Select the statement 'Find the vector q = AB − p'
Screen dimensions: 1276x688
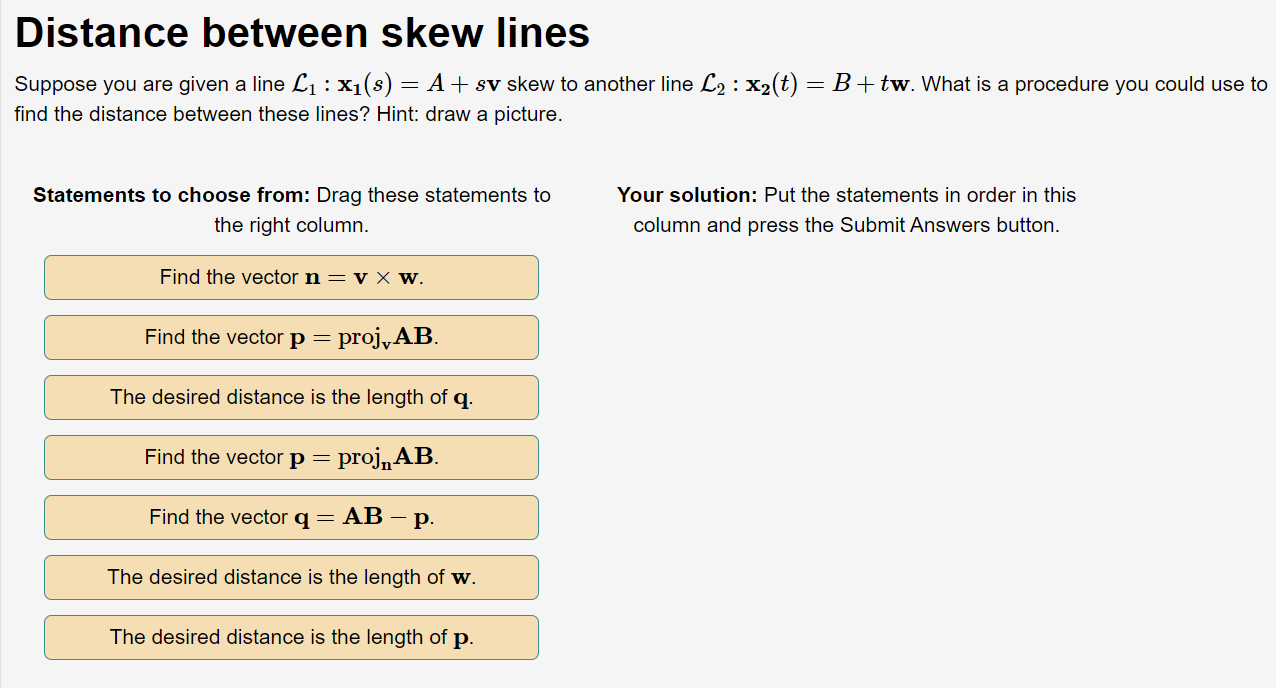[291, 517]
